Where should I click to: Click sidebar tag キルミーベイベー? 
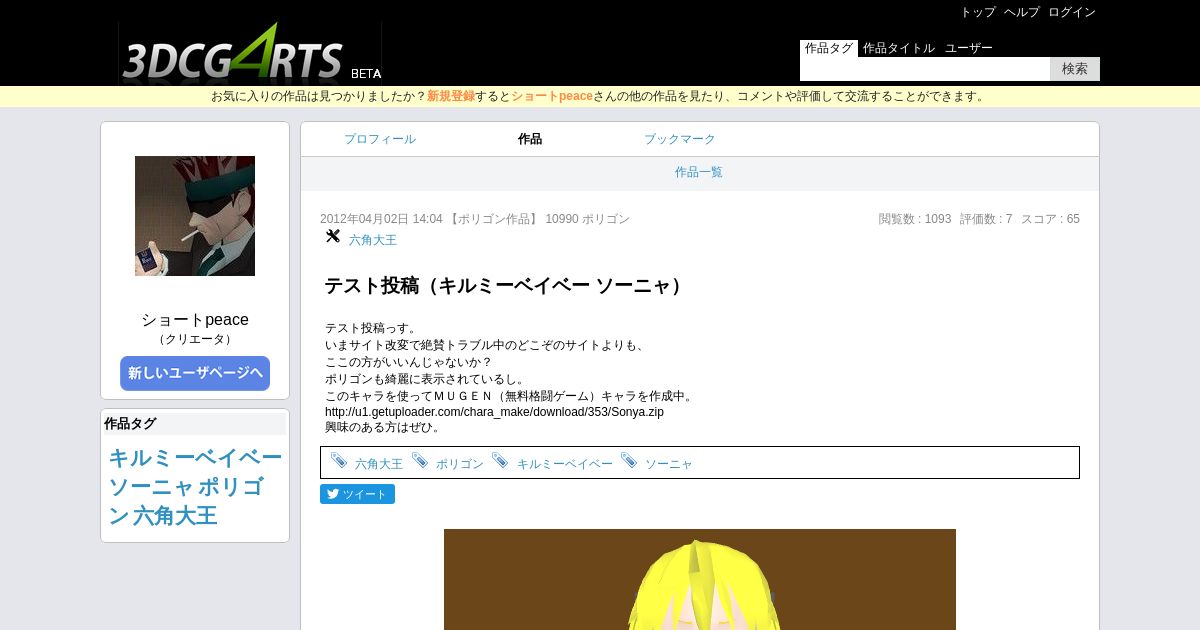click(x=195, y=458)
